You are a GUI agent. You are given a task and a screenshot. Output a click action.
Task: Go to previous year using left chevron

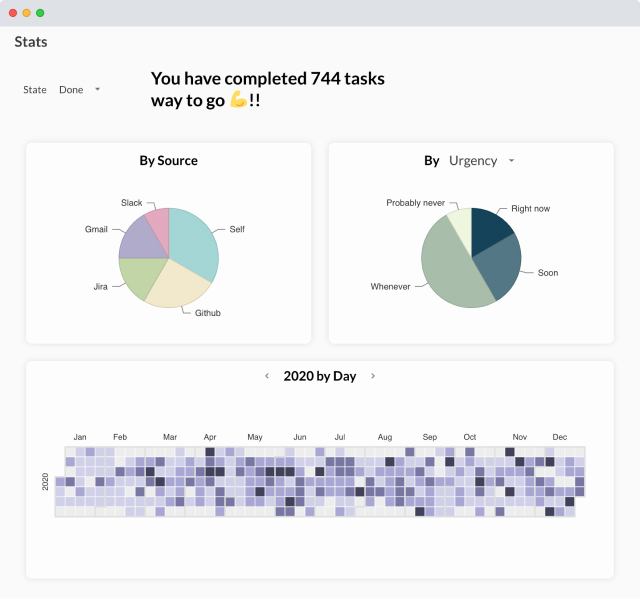coord(267,376)
